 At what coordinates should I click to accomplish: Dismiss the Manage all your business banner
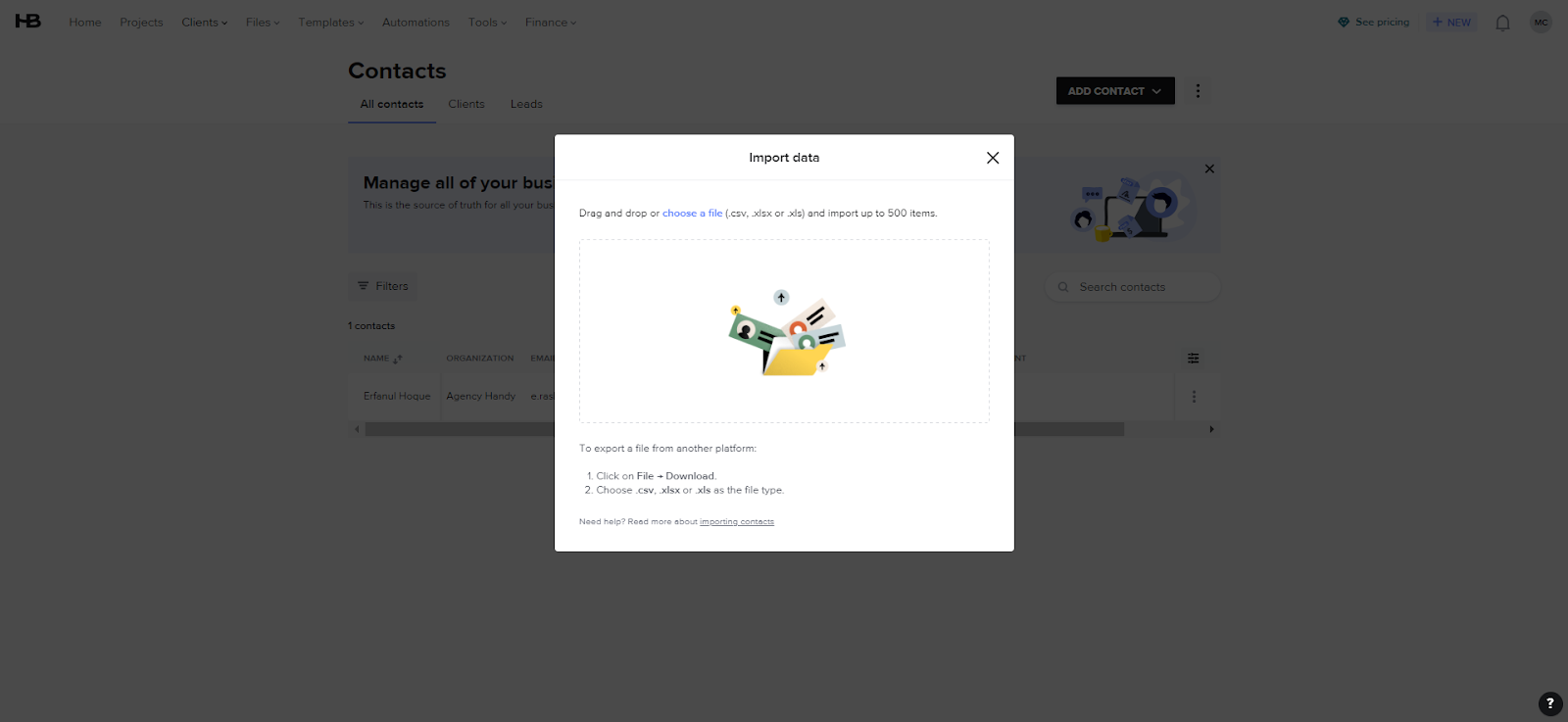1209,168
